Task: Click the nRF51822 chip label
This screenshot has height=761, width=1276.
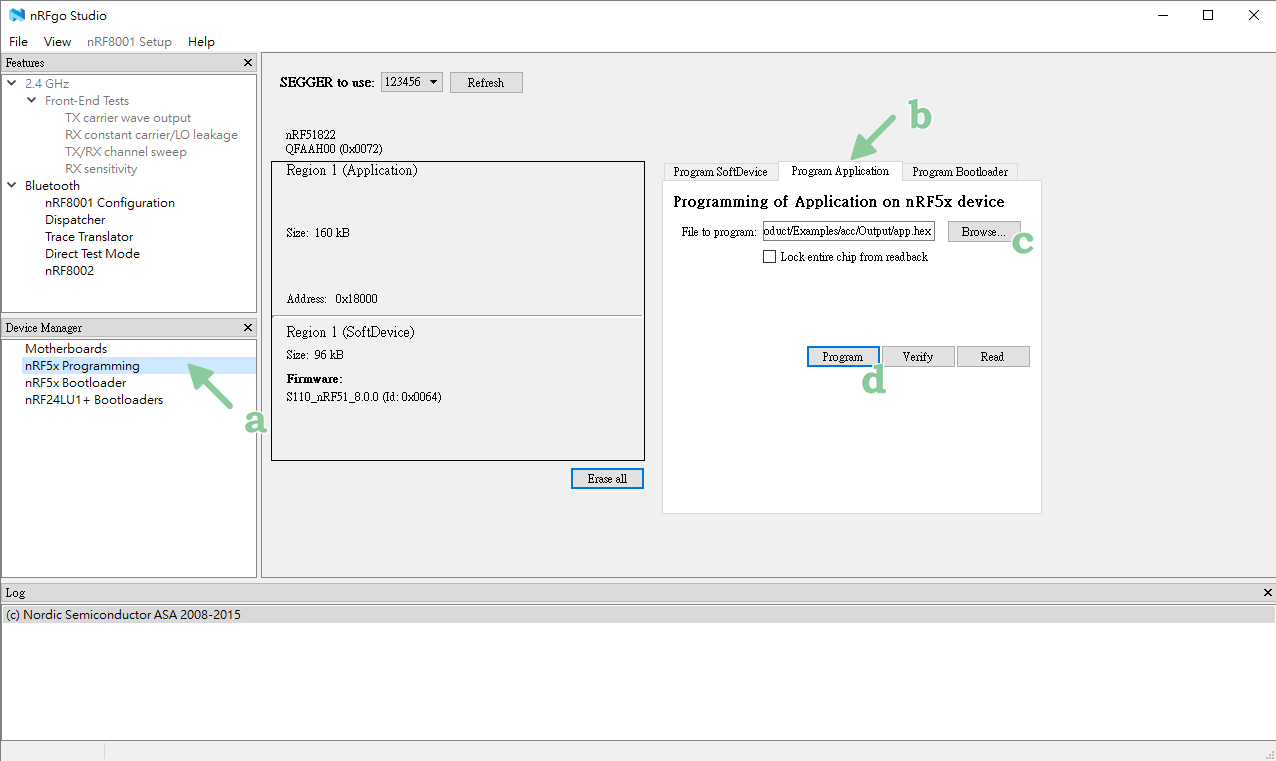Action: [x=310, y=135]
